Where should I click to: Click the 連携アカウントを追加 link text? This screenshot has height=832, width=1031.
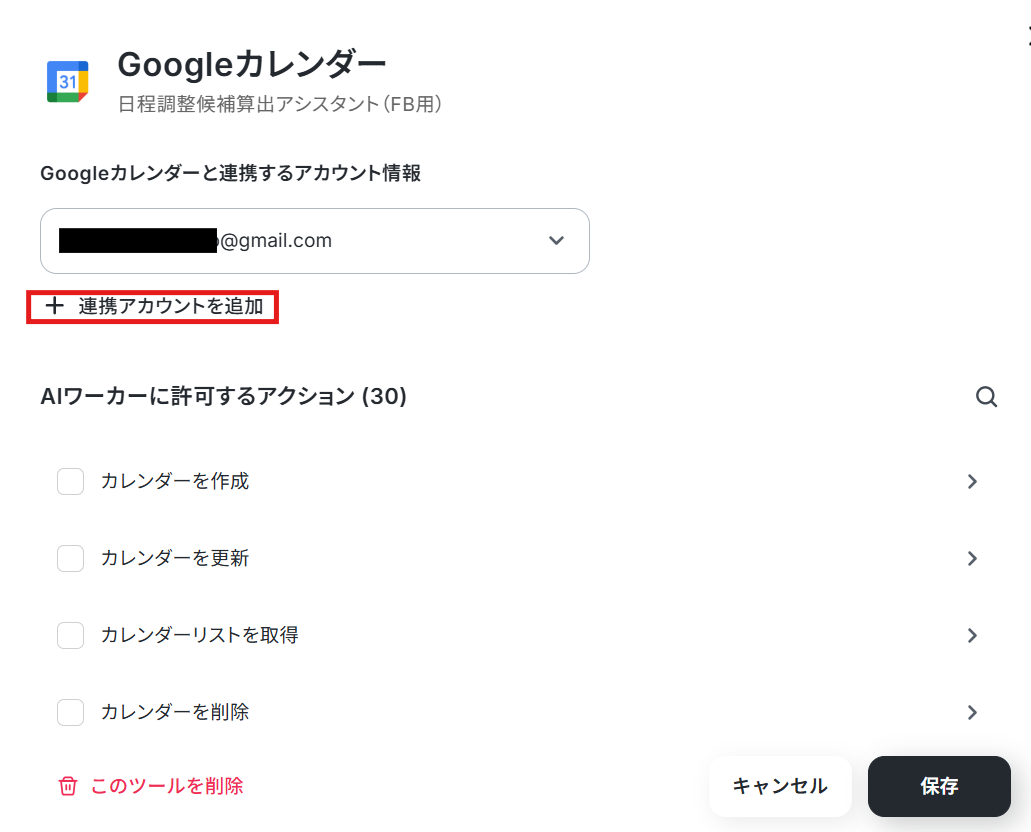(x=171, y=307)
